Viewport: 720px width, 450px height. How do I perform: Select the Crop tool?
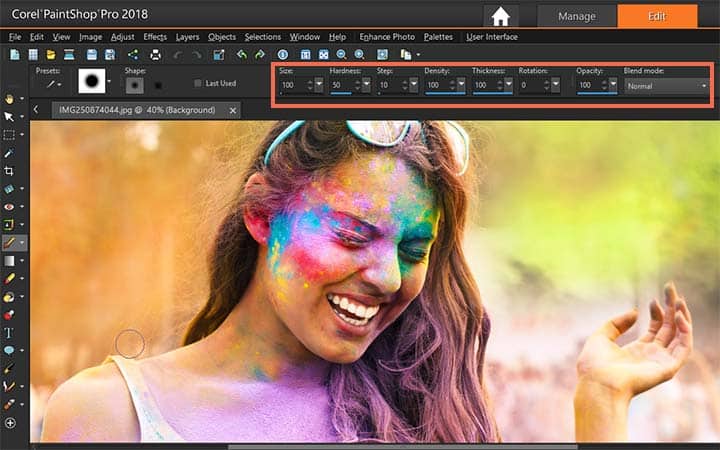coord(9,171)
